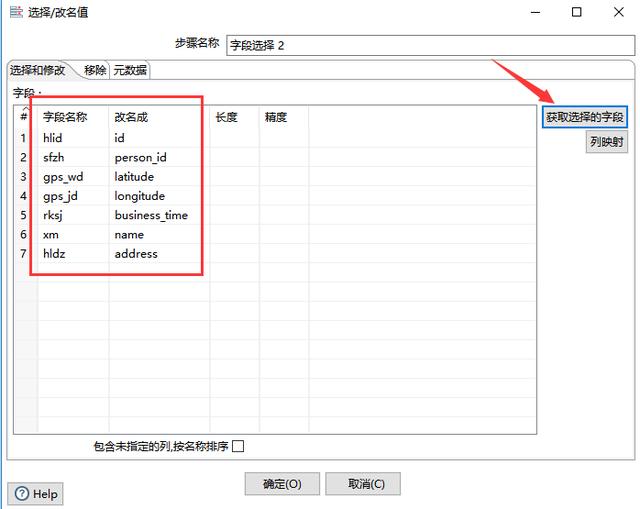Click the 'longitude' rename cell

point(159,196)
